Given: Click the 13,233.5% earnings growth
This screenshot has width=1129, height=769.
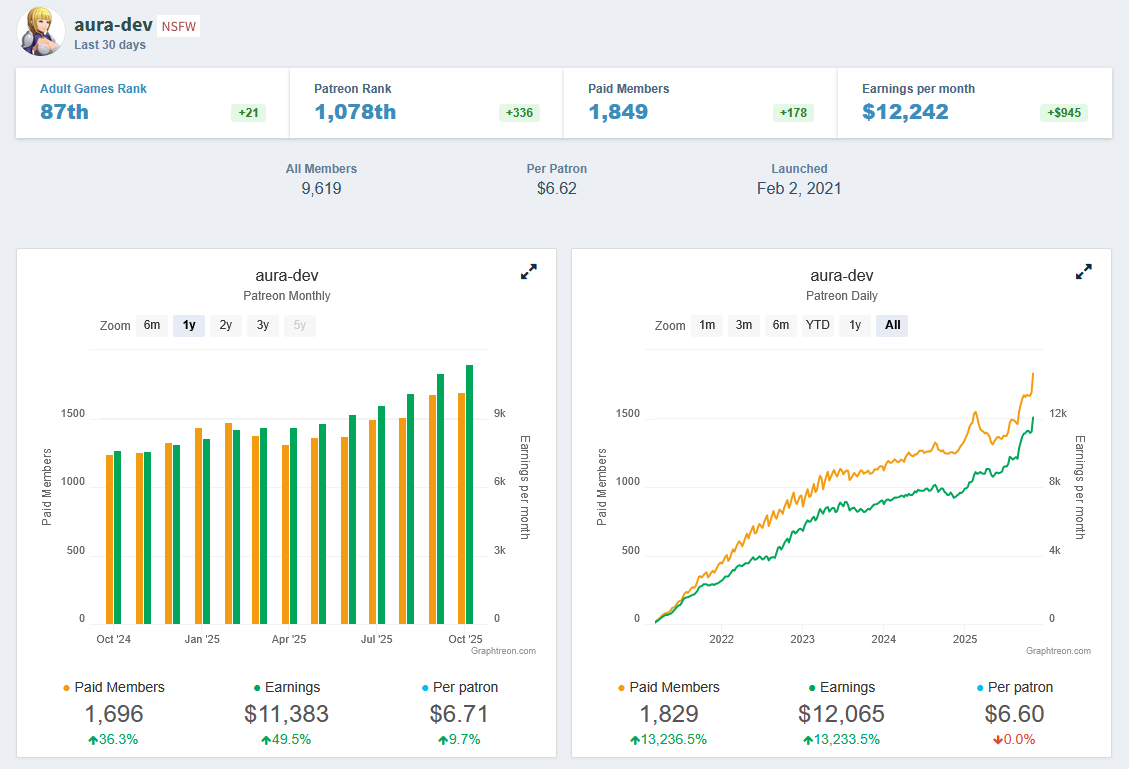Looking at the screenshot, I should [x=842, y=739].
